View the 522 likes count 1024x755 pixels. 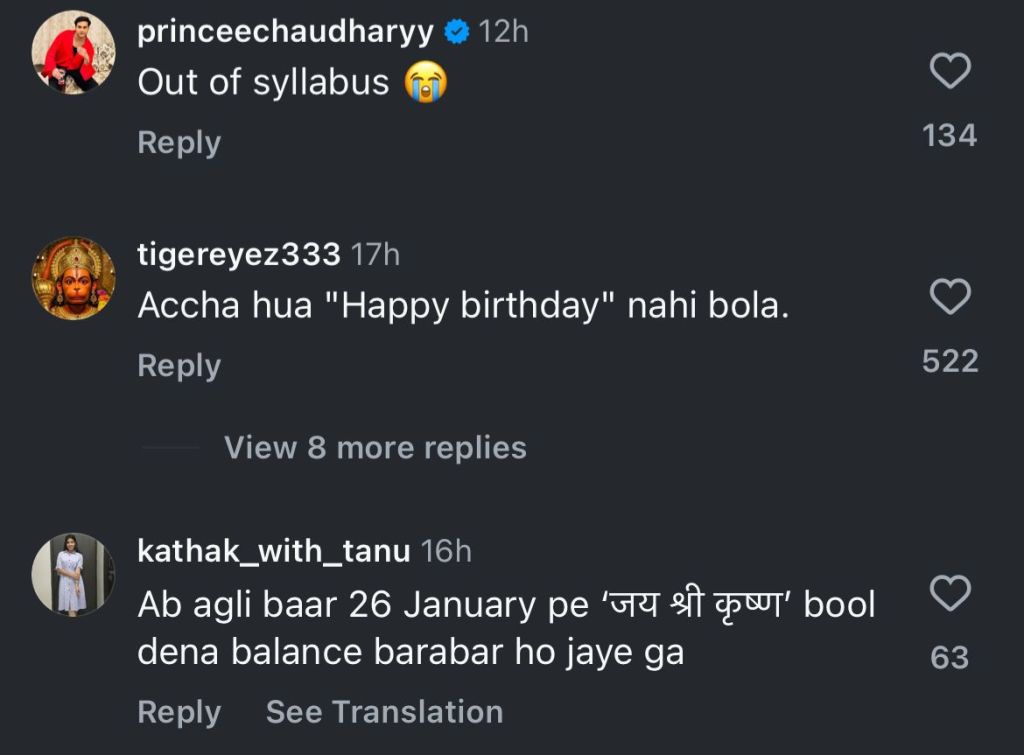click(x=950, y=361)
